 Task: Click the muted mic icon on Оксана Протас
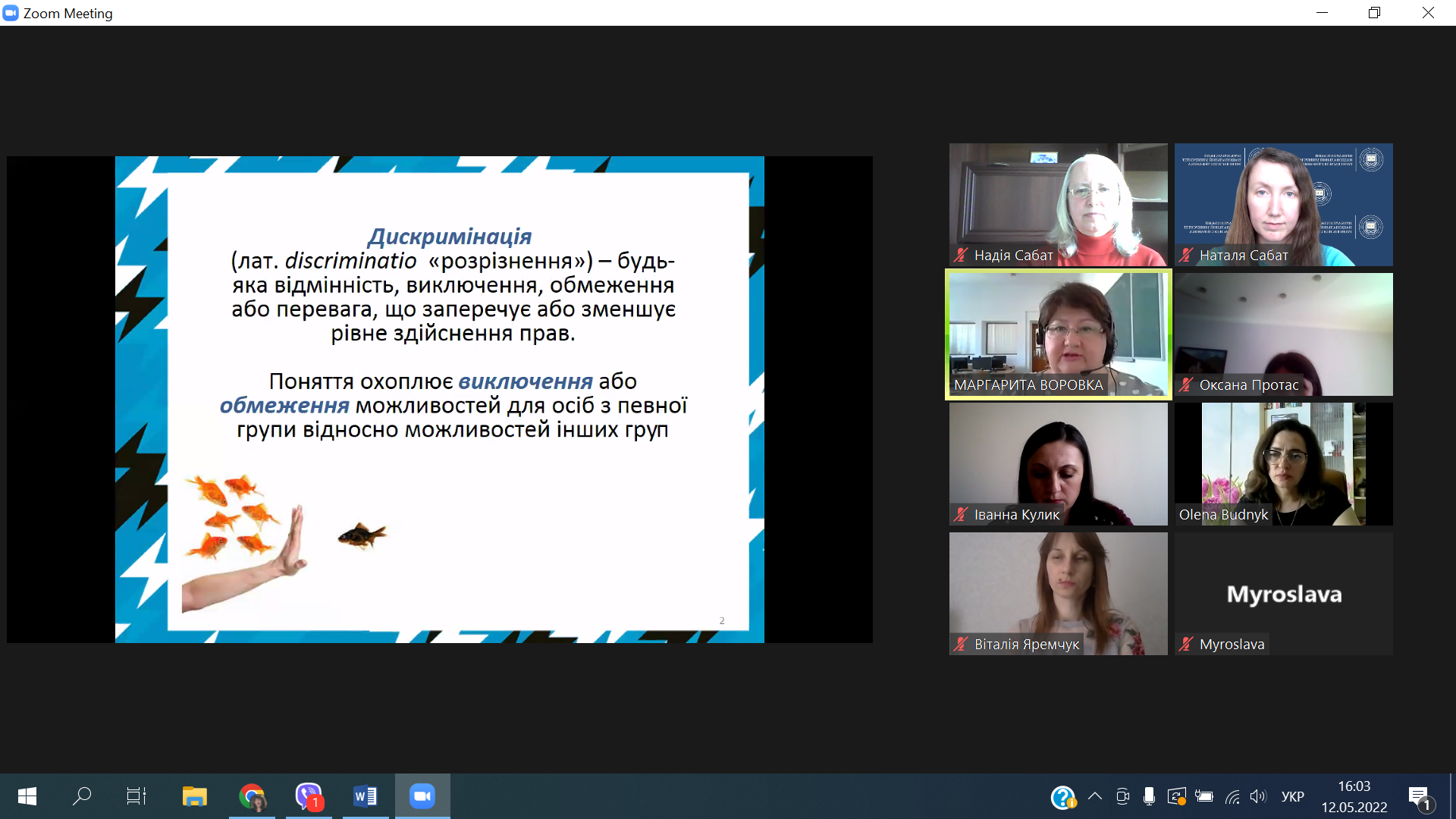point(1186,385)
